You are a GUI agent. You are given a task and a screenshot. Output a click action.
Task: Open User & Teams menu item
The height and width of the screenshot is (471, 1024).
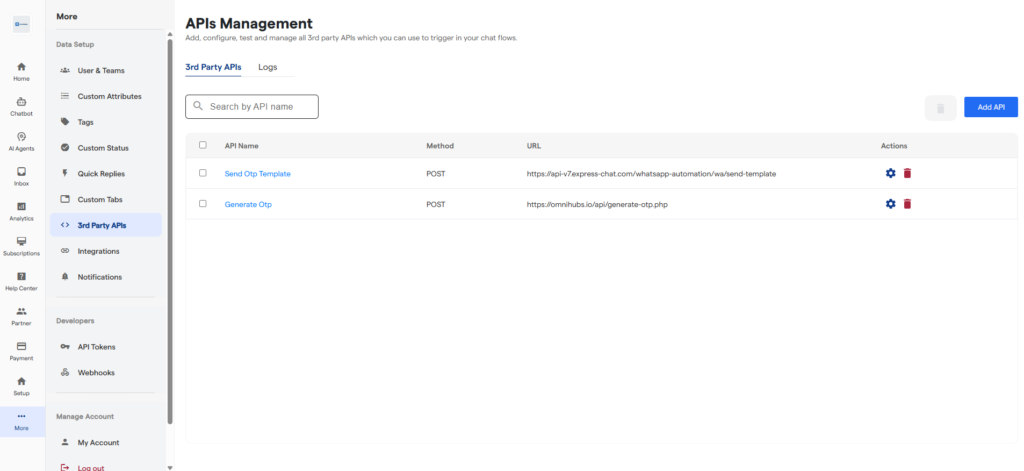pos(106,71)
